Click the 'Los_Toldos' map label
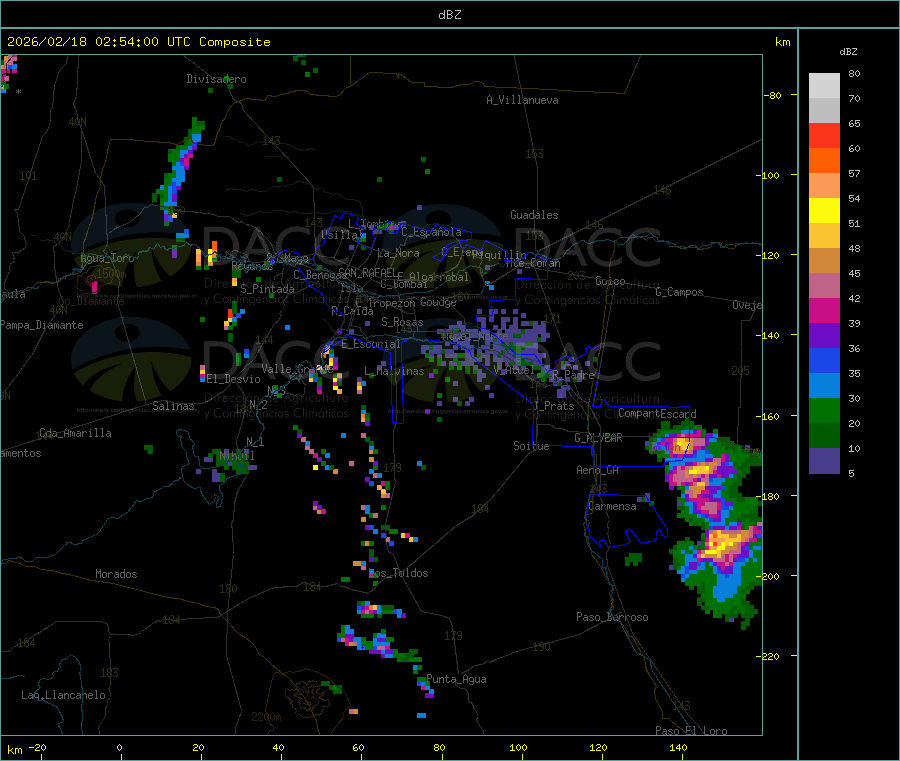 point(398,573)
